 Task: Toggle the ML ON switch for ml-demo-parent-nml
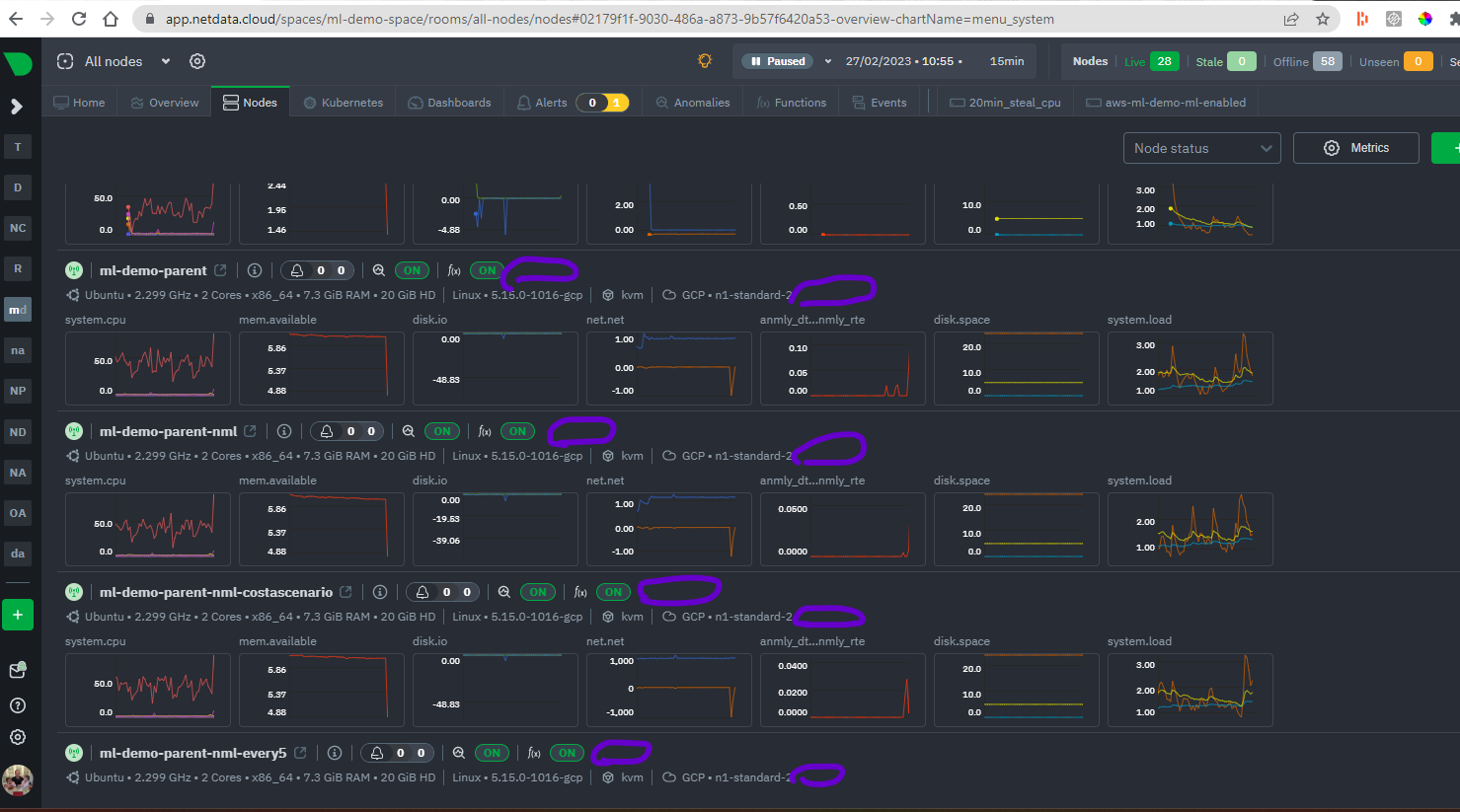click(x=441, y=431)
